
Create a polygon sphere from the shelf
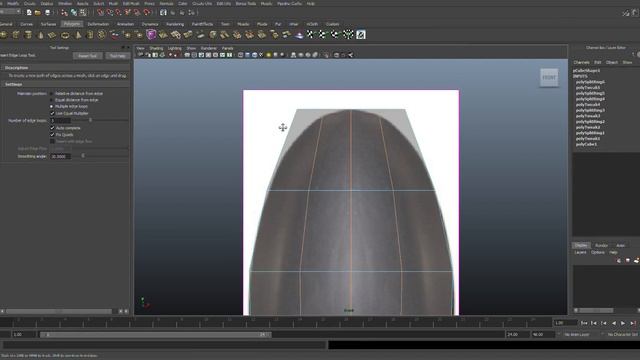(x=4, y=35)
